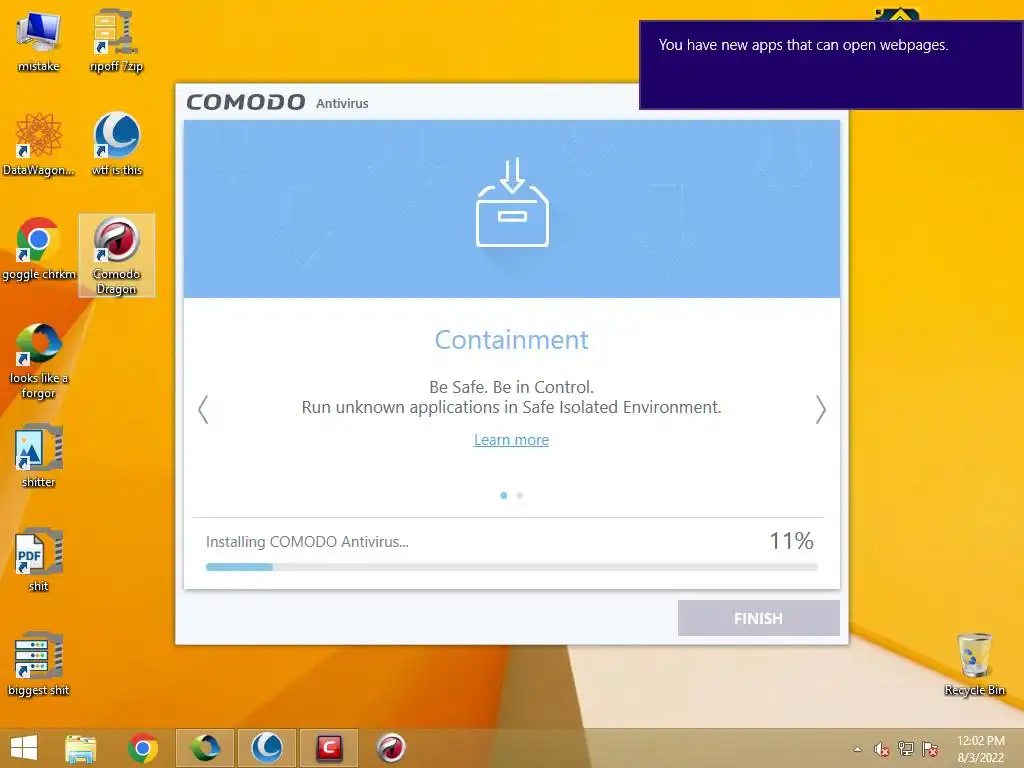Click the muted volume tray icon
The image size is (1024, 768).
(881, 749)
